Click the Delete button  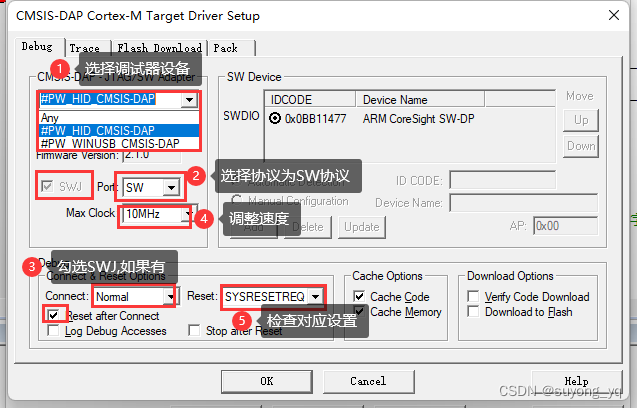(308, 227)
